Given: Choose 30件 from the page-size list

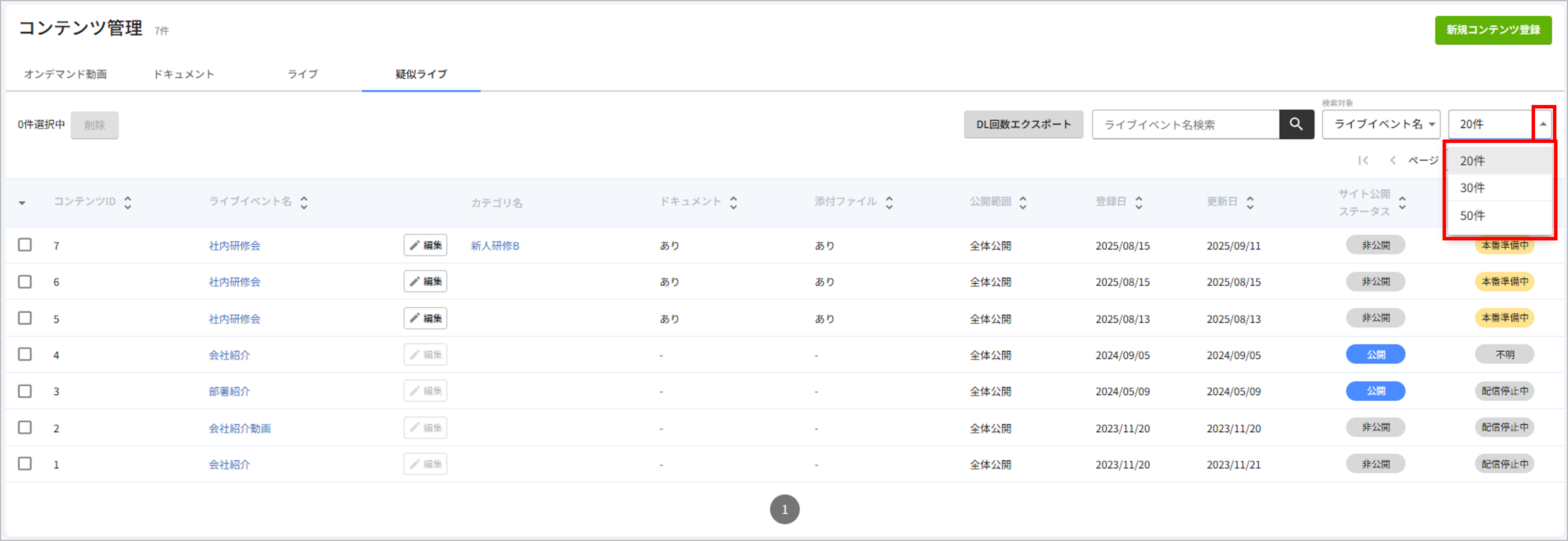Looking at the screenshot, I should point(1500,188).
